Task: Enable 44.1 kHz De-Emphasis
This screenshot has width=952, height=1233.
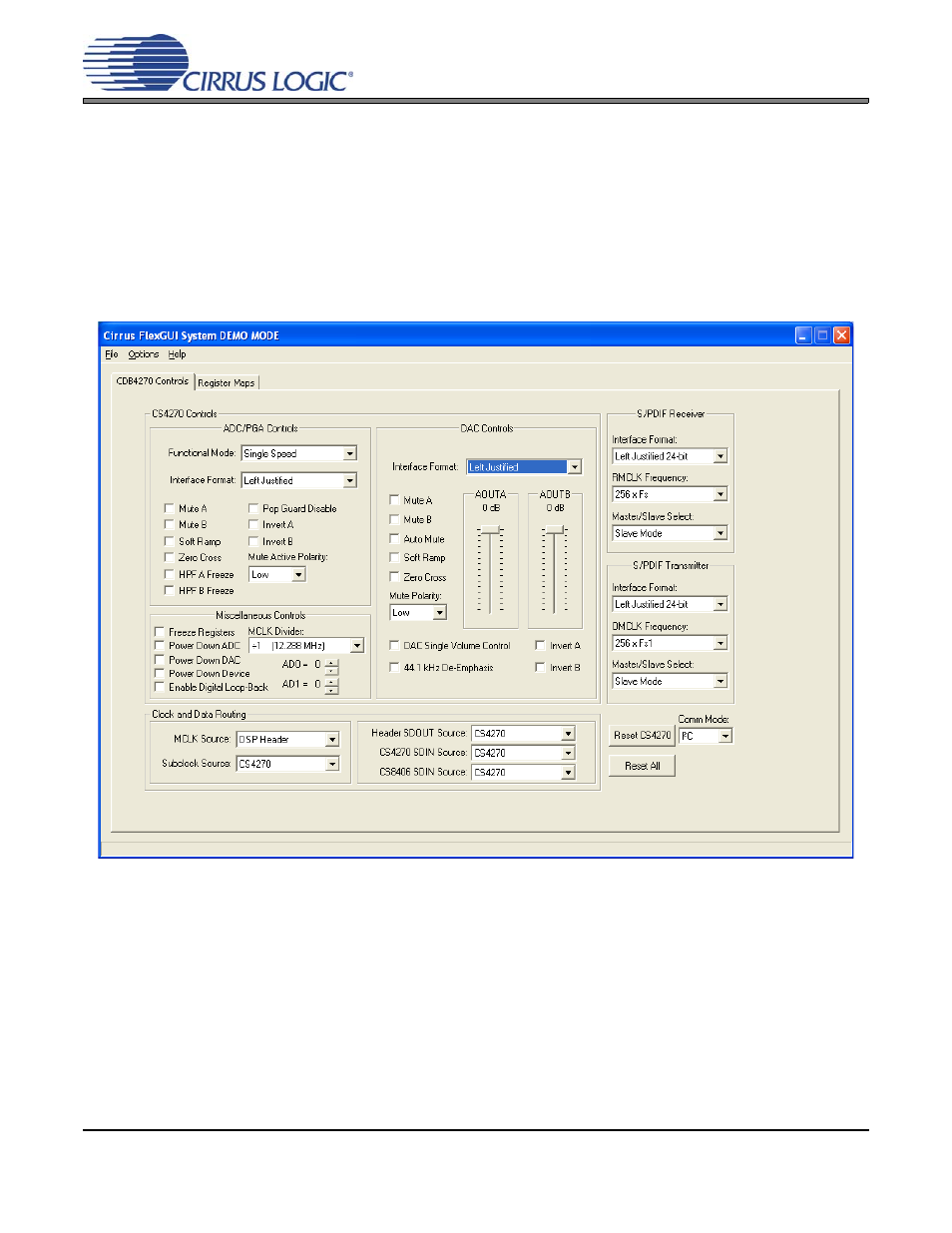Action: coord(394,667)
